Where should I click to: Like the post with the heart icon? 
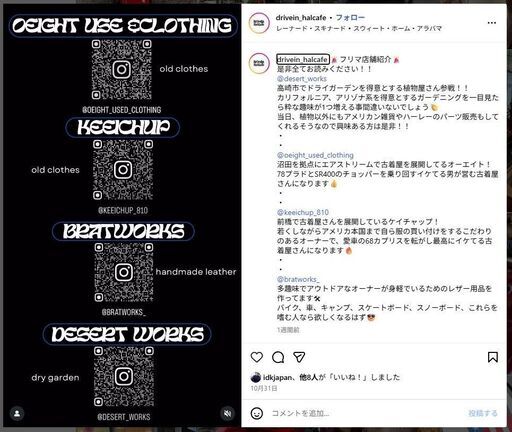(x=257, y=357)
